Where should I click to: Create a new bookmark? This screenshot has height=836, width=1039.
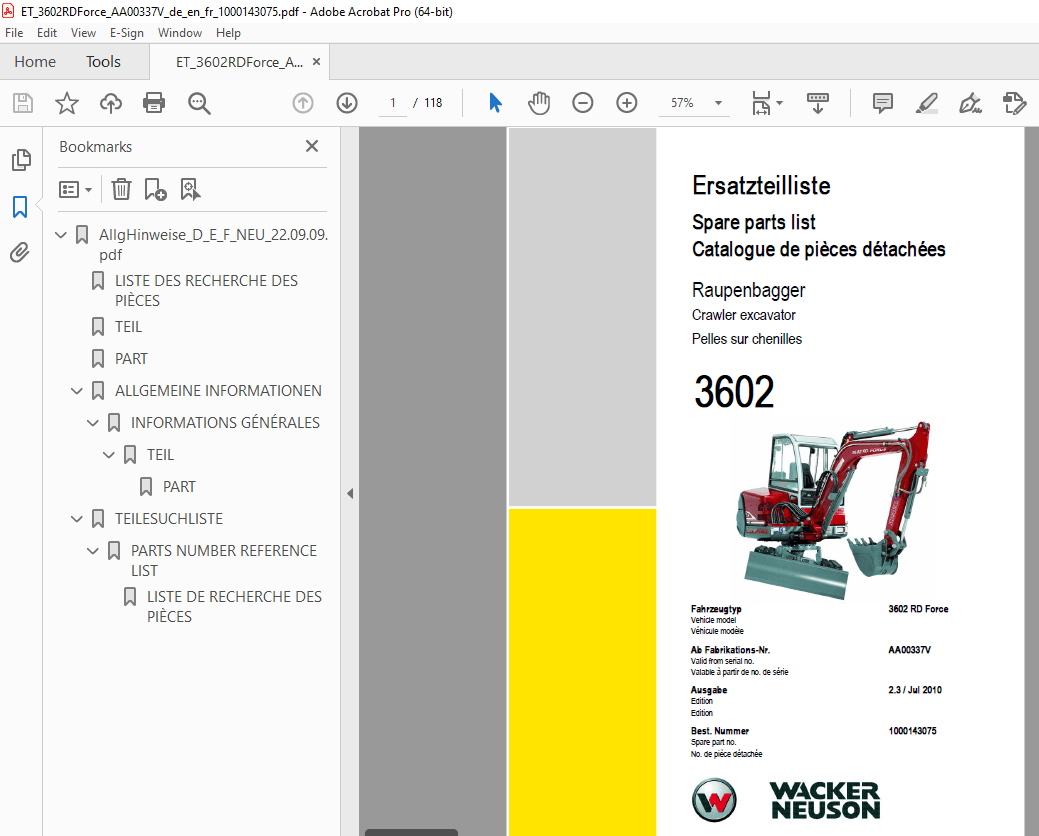pyautogui.click(x=155, y=189)
